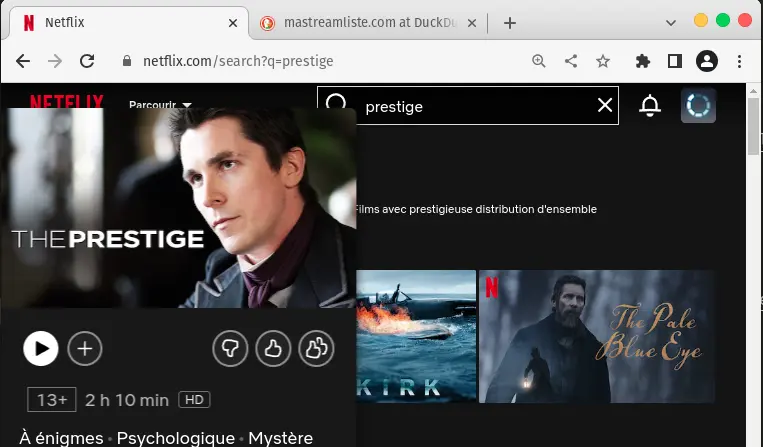Add The Prestige to My List
The width and height of the screenshot is (763, 447).
click(85, 348)
